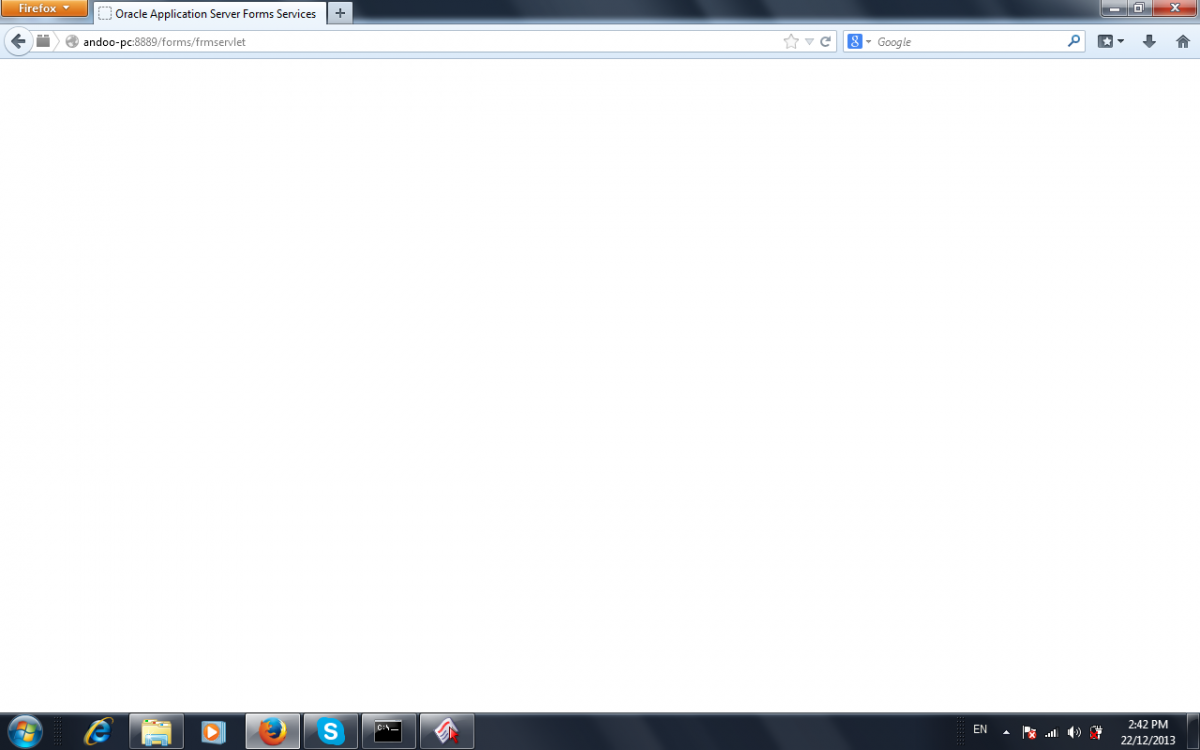Focus the Google search box
This screenshot has width=1200, height=750.
tap(965, 42)
